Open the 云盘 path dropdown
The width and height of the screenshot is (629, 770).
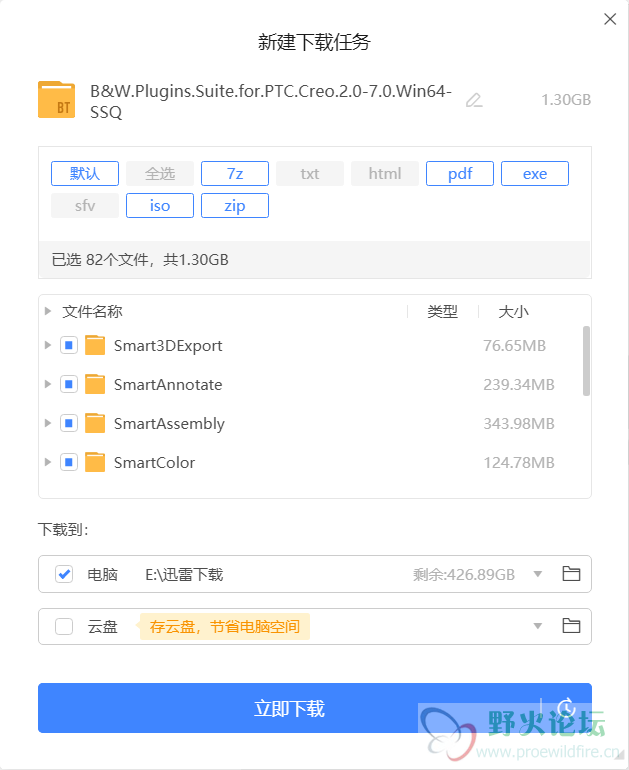538,626
